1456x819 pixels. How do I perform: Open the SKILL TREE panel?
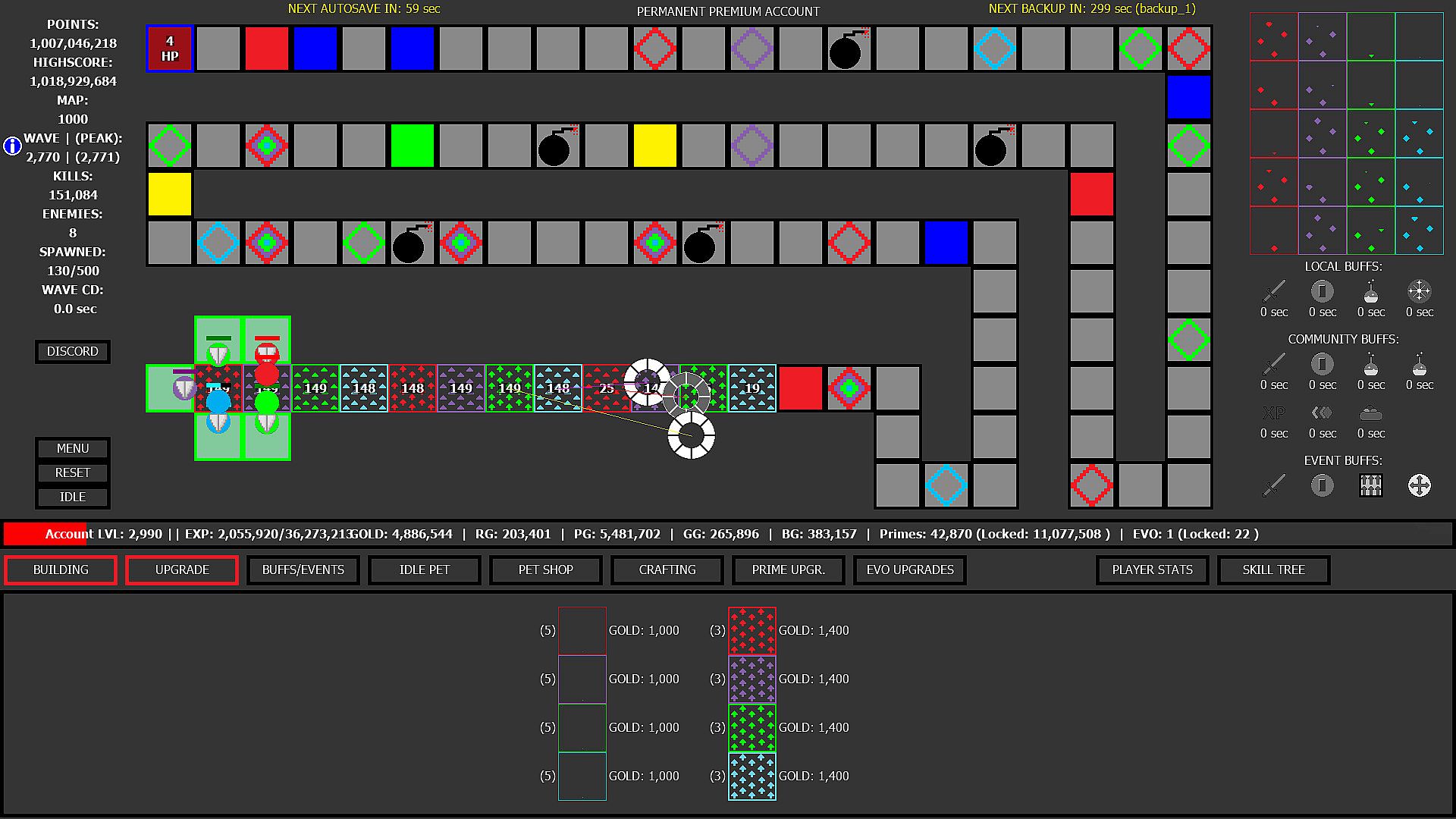pos(1273,570)
